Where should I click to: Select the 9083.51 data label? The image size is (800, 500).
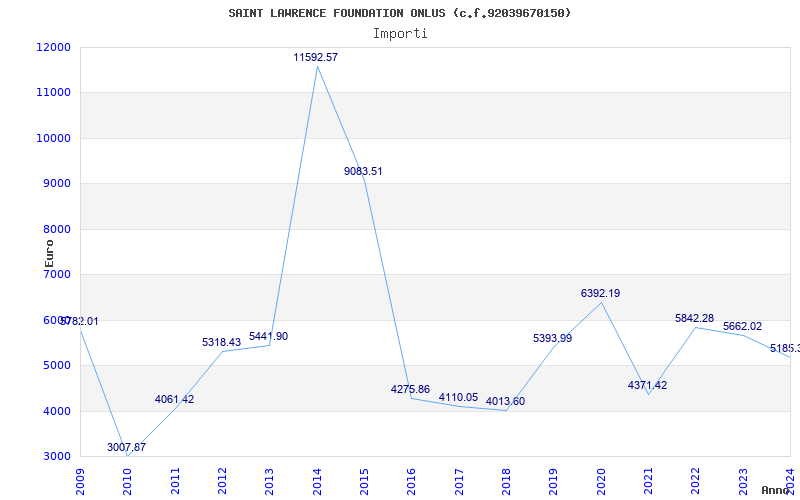[x=363, y=171]
